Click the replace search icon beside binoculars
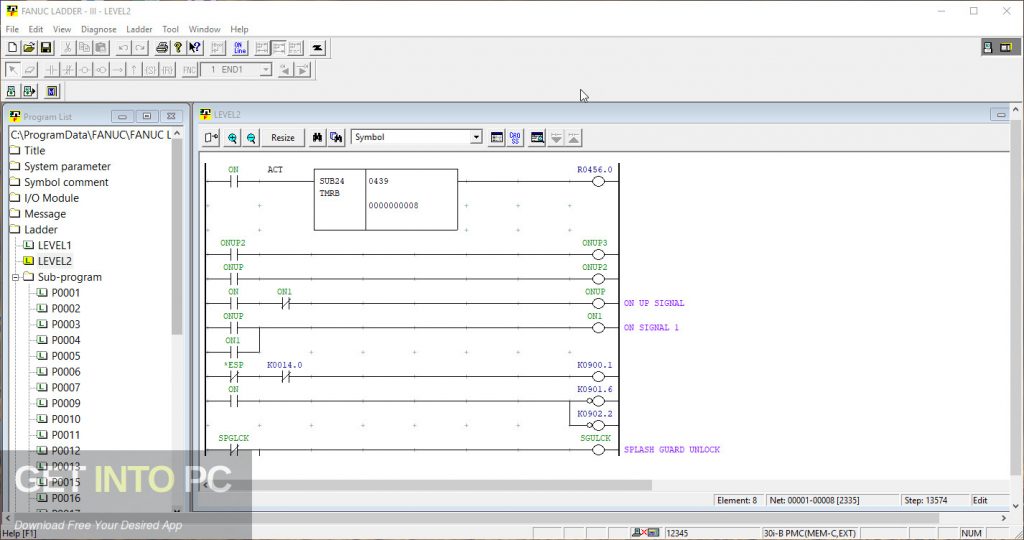 [336, 138]
